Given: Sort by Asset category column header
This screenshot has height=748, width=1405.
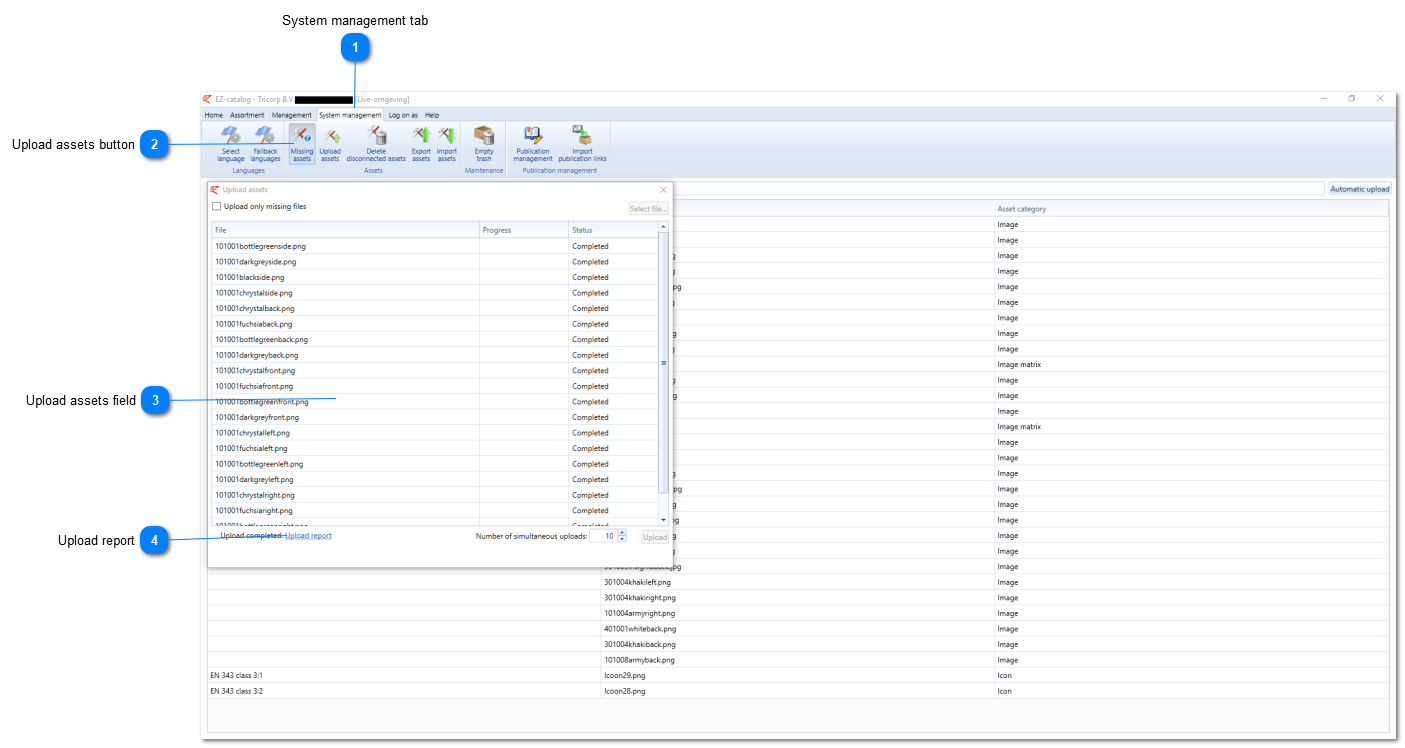Looking at the screenshot, I should click(1191, 209).
